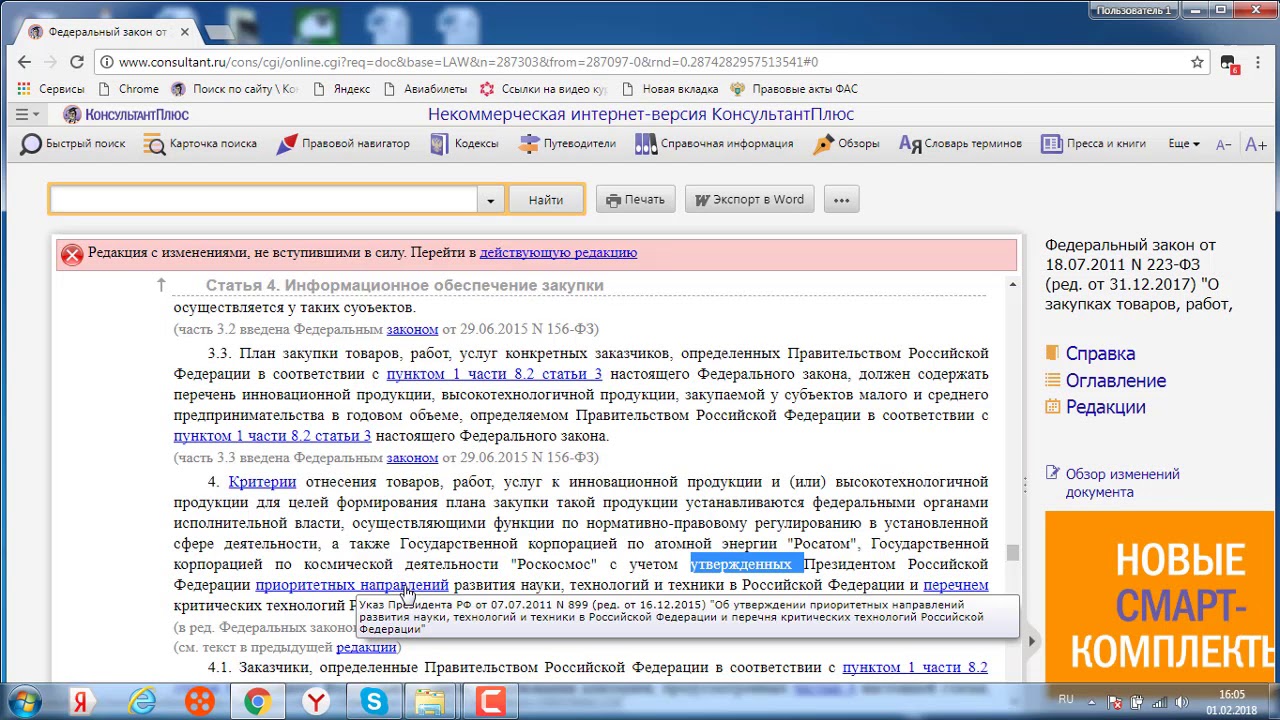The height and width of the screenshot is (720, 1280).
Task: Open the hamburger menu next to КонсультантПлюс logo
Action: [x=27, y=115]
